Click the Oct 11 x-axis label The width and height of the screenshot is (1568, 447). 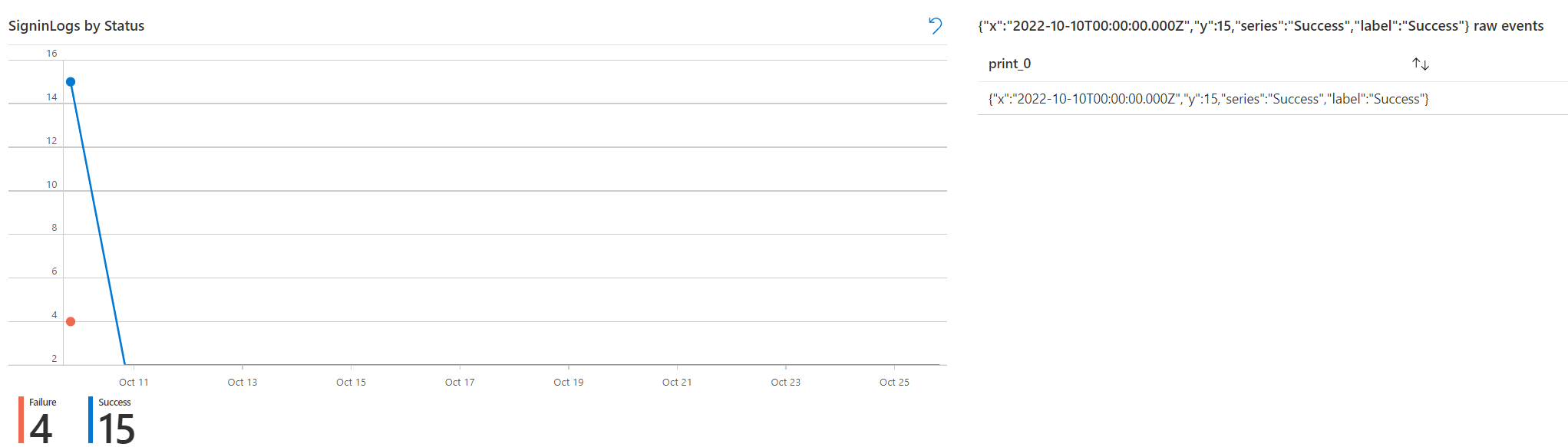click(134, 382)
